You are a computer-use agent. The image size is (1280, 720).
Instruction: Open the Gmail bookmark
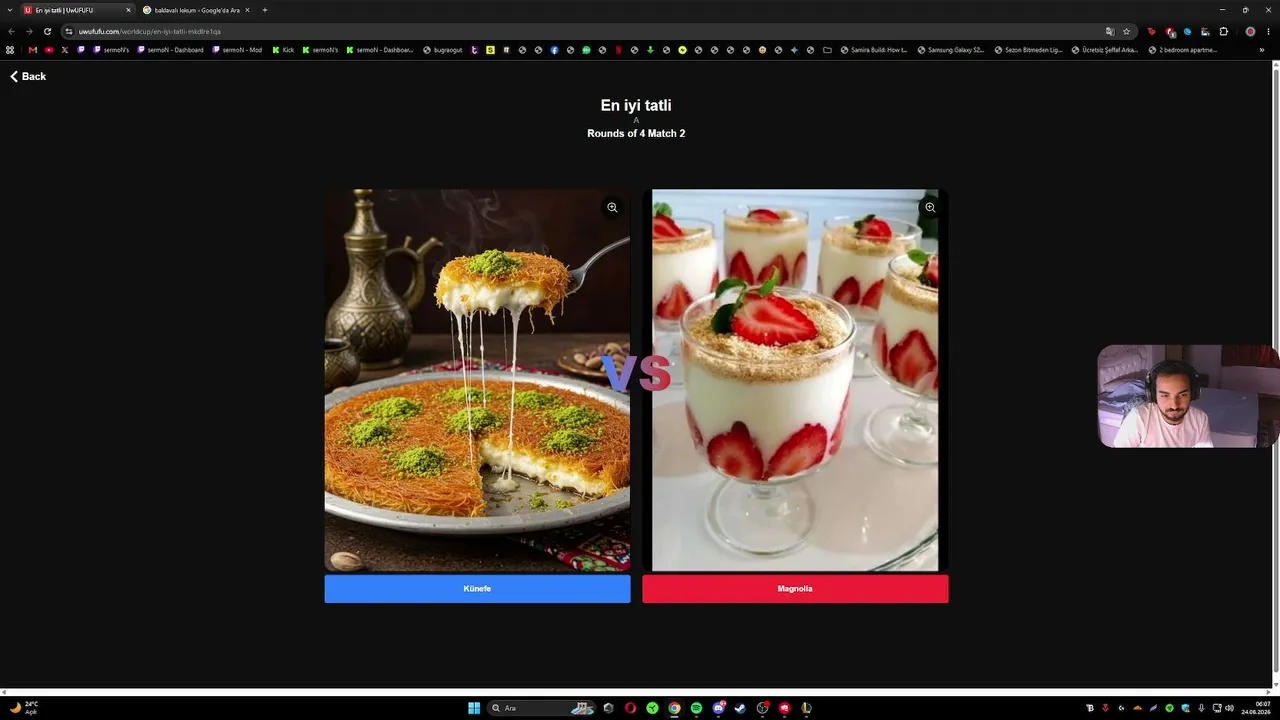pyautogui.click(x=33, y=50)
